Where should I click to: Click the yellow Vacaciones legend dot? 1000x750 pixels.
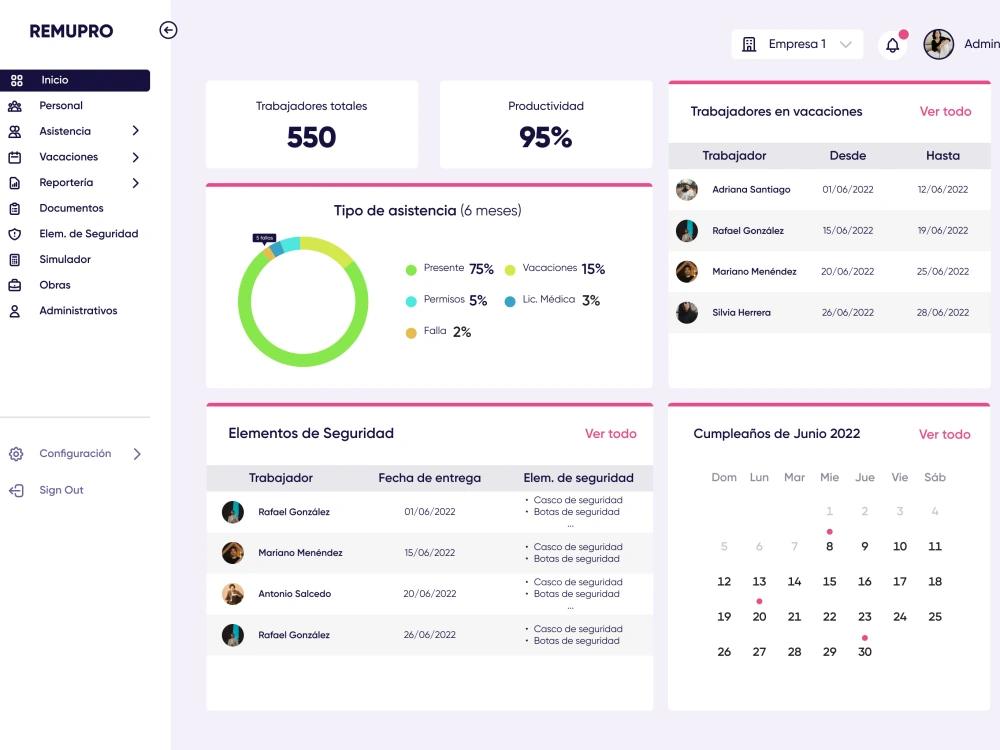pyautogui.click(x=510, y=270)
